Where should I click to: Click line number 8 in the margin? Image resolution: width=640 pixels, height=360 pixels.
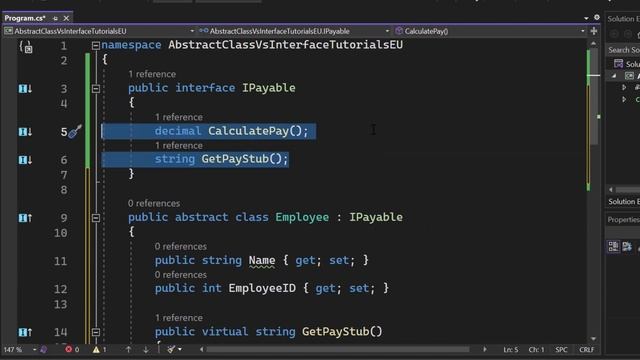(x=64, y=190)
